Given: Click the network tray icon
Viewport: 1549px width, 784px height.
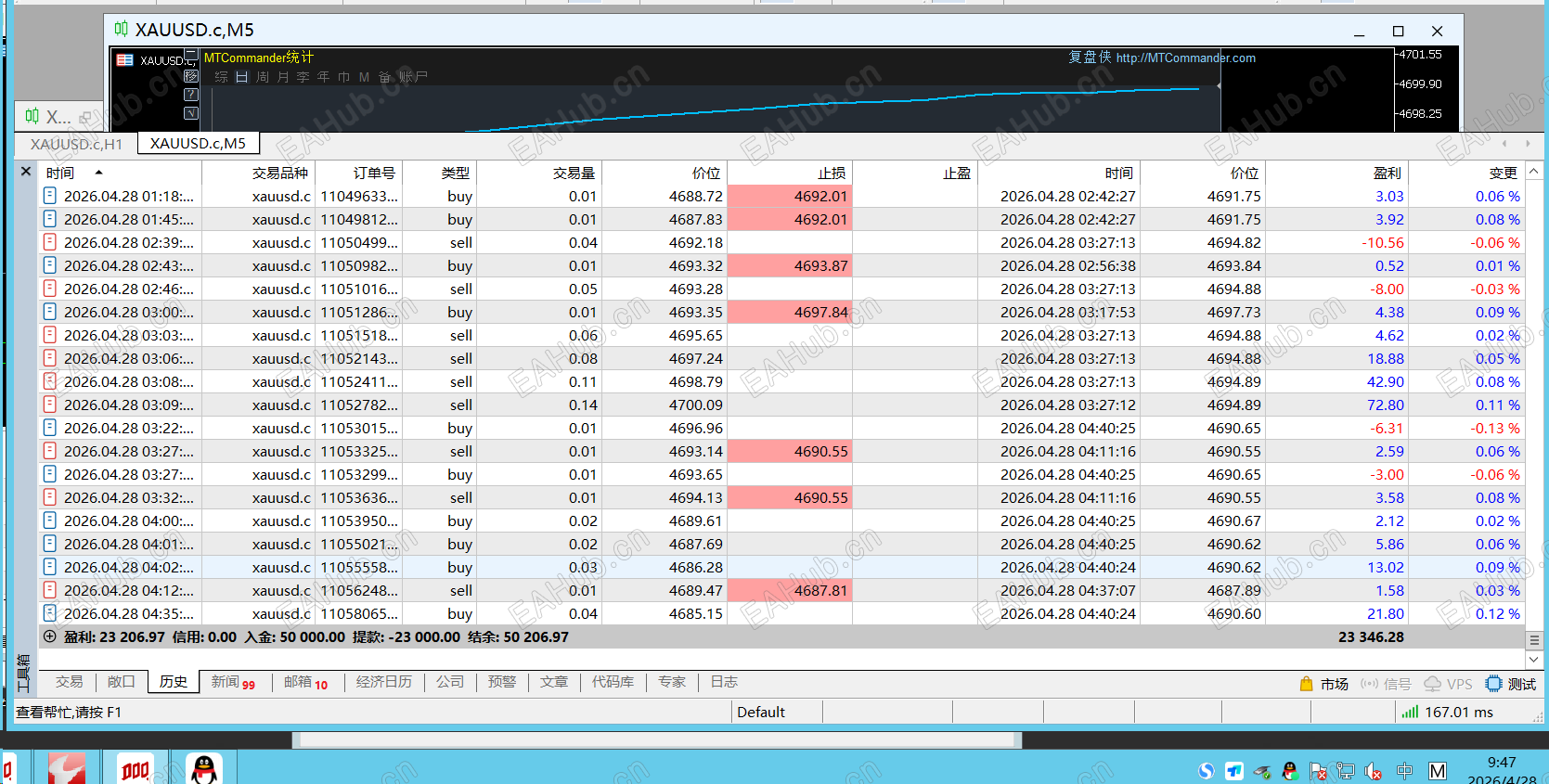Looking at the screenshot, I should coord(1346,771).
